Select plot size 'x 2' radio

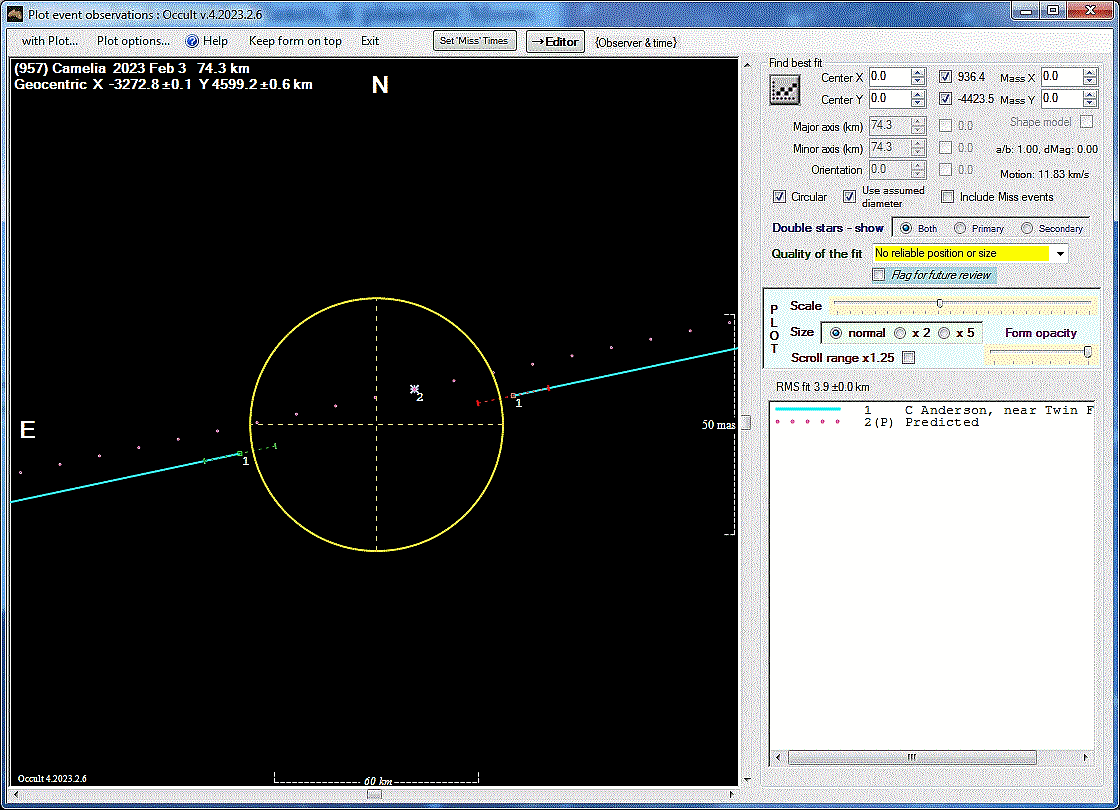(x=900, y=333)
